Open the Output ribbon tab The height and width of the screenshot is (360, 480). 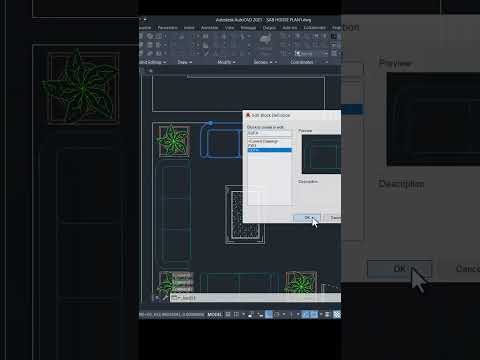pyautogui.click(x=269, y=28)
